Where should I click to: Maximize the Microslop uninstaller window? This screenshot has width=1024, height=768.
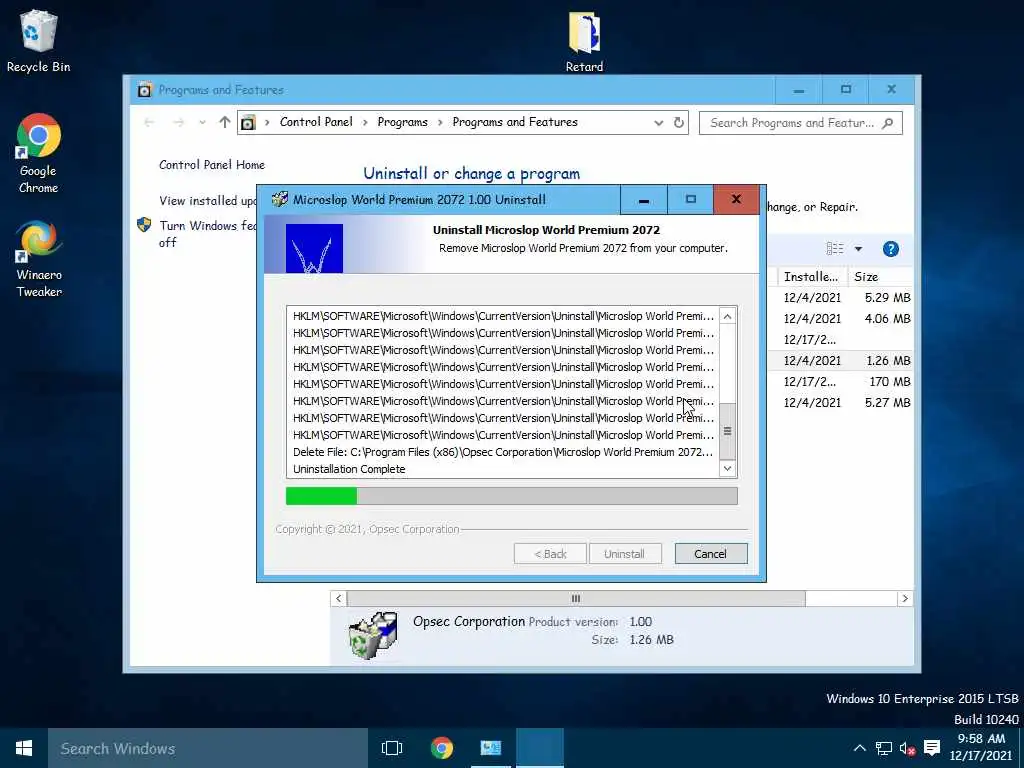coord(690,200)
